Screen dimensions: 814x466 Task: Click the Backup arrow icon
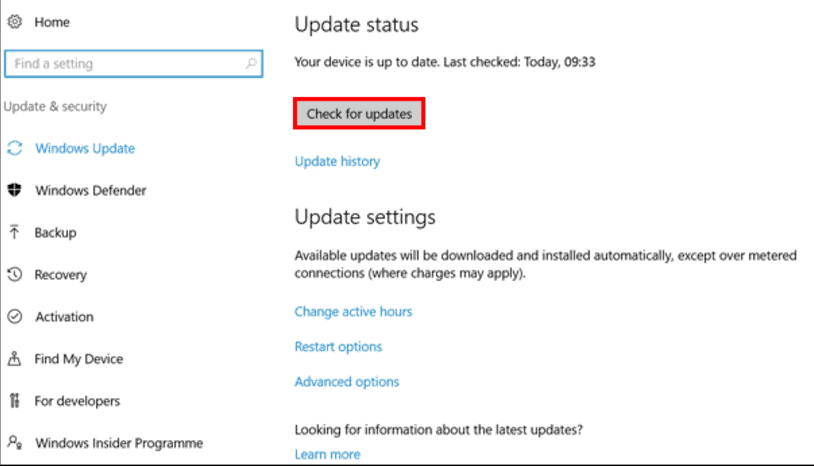(x=15, y=232)
